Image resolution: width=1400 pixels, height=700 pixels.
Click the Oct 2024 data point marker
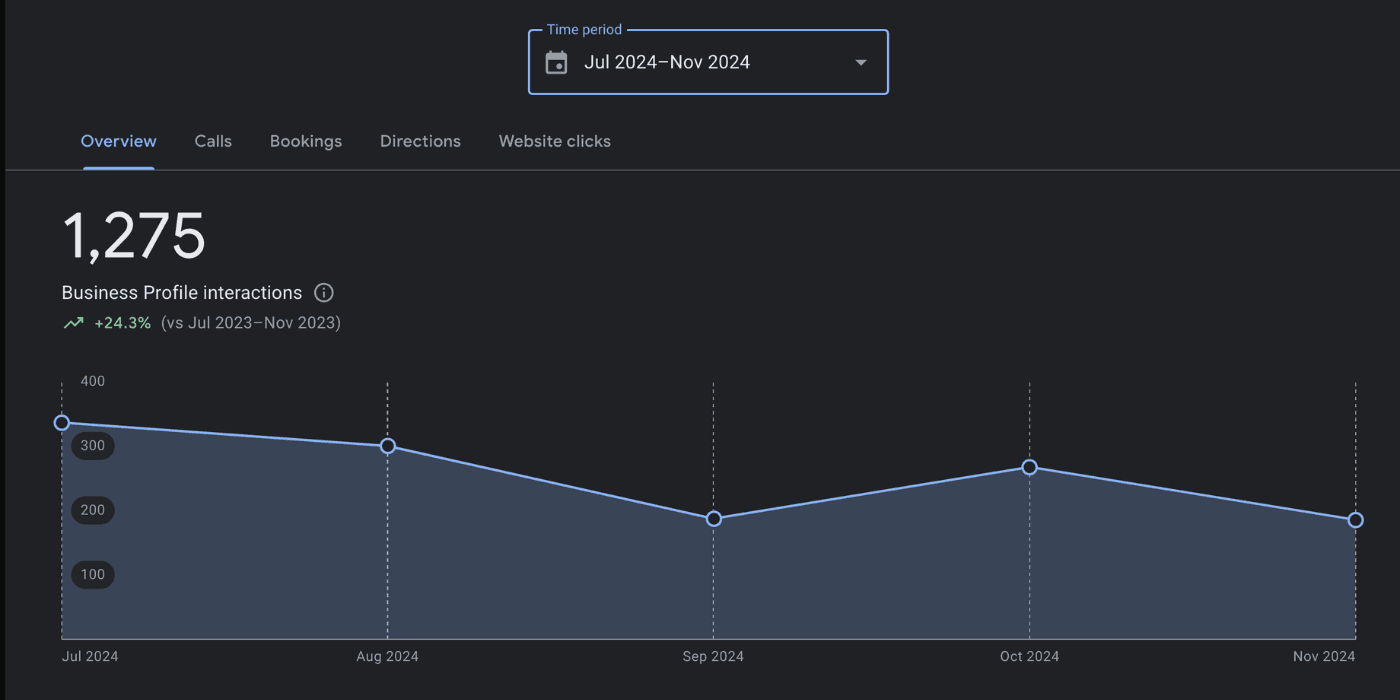[x=1029, y=466]
